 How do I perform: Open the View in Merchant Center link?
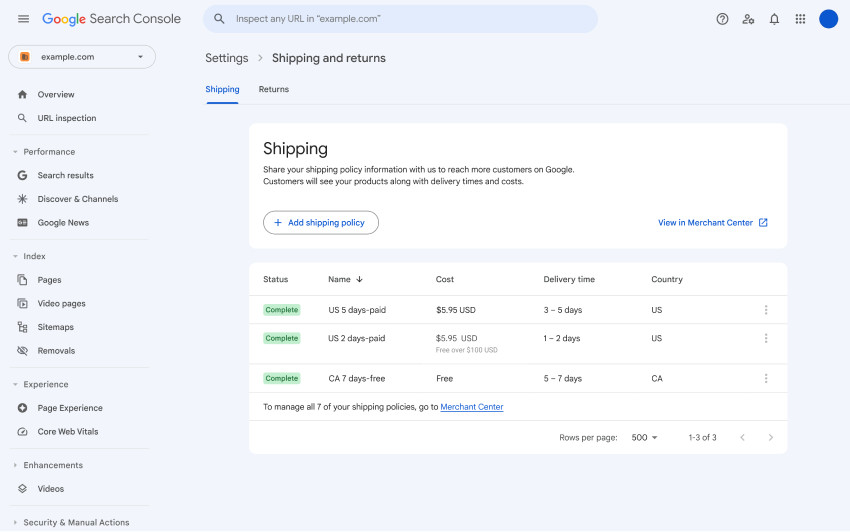(712, 223)
